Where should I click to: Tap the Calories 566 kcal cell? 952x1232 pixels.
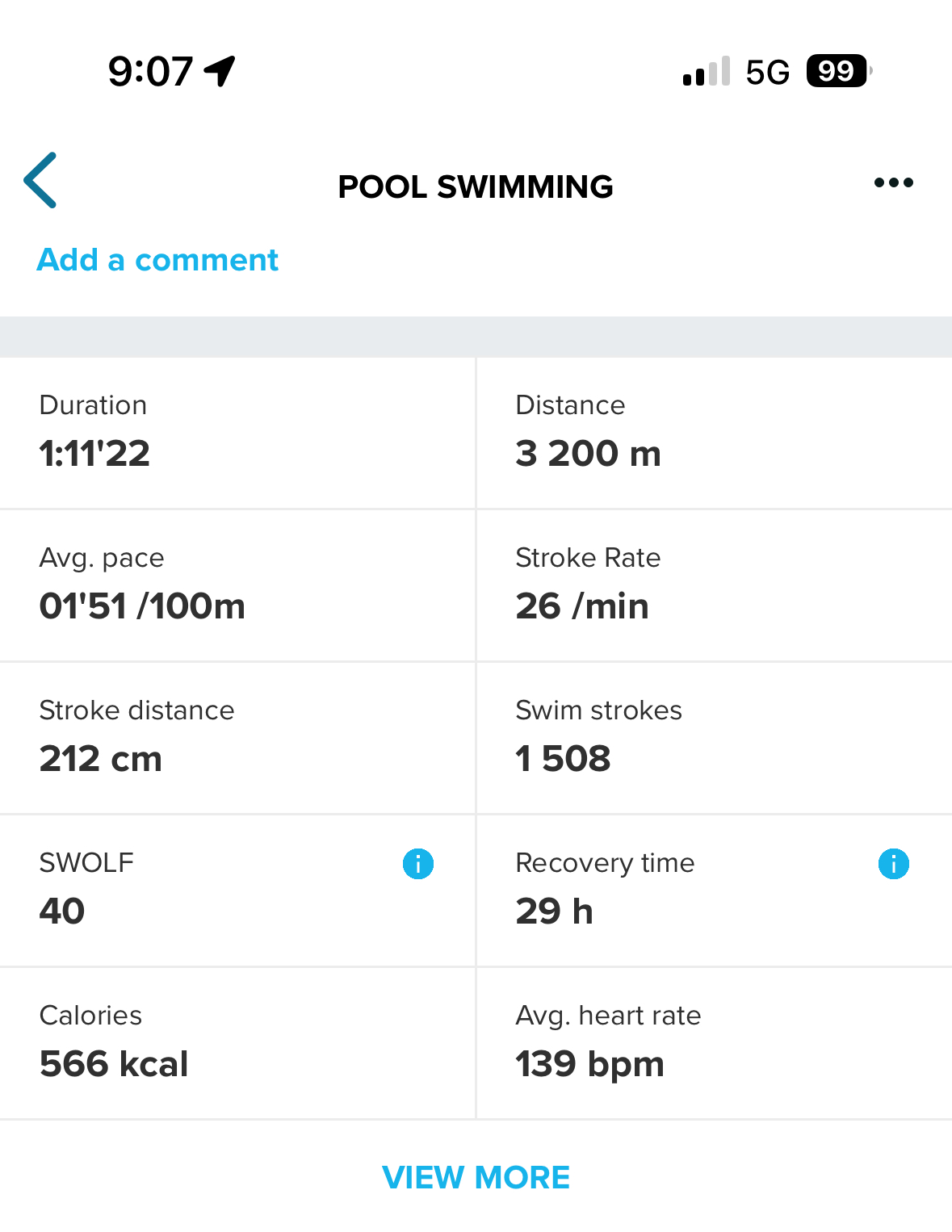[237, 1043]
